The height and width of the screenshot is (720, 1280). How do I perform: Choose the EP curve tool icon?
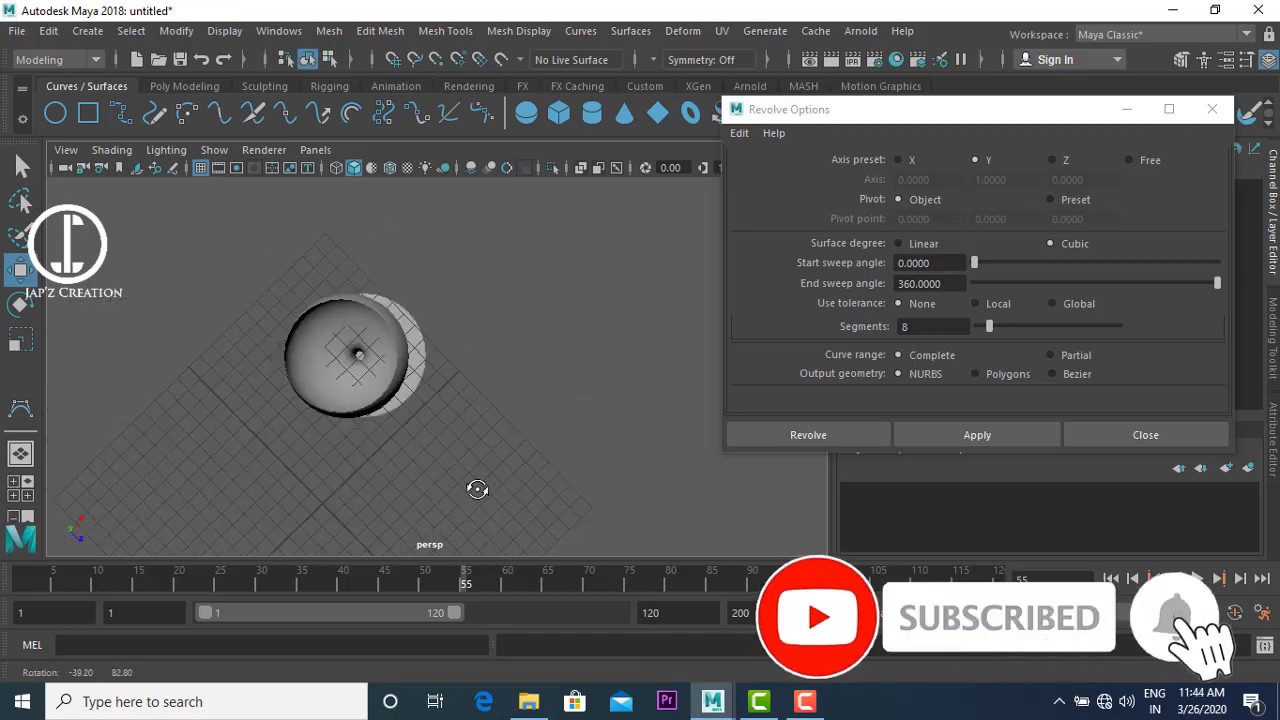154,113
